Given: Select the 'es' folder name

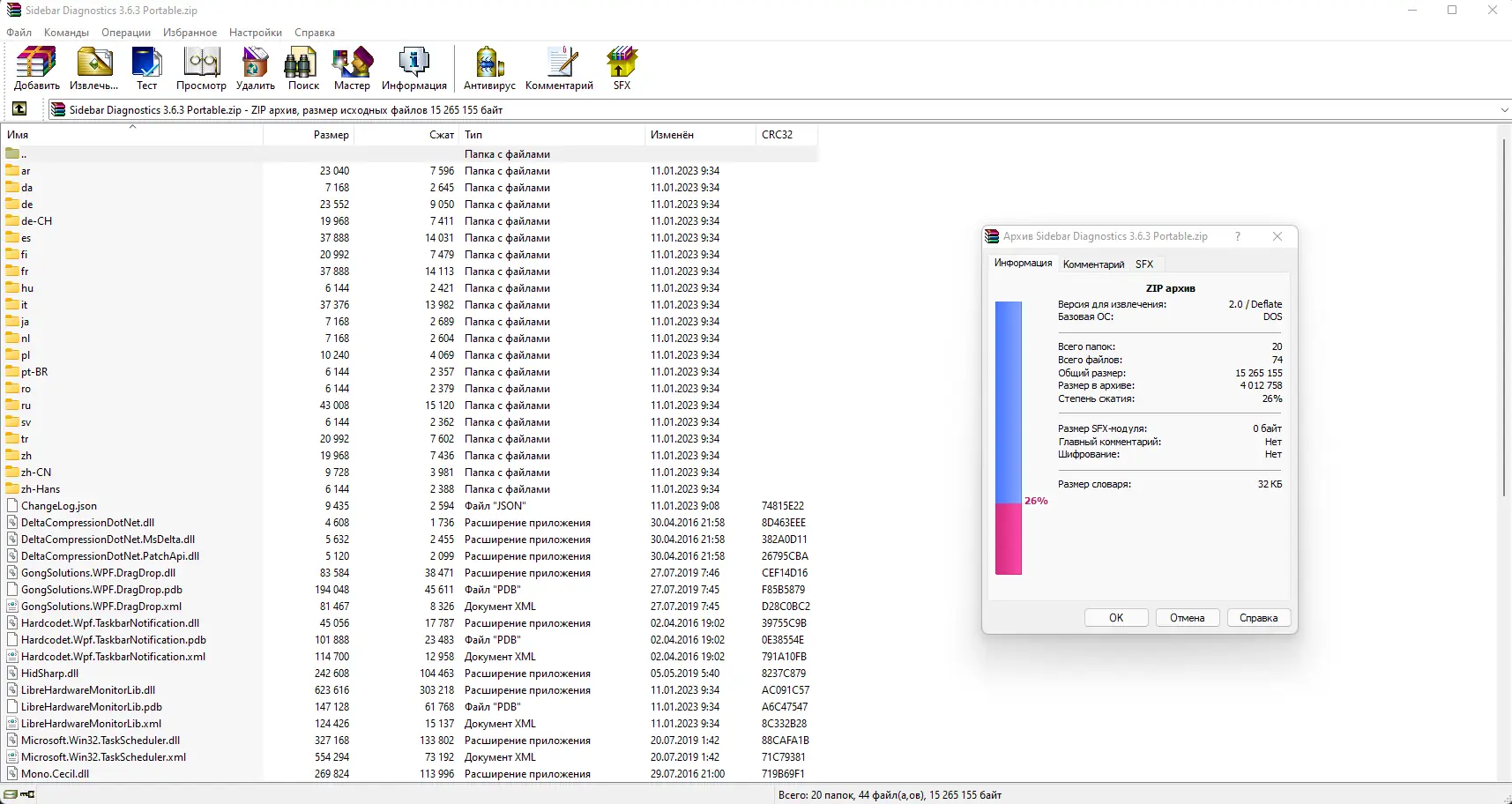Looking at the screenshot, I should (x=26, y=238).
